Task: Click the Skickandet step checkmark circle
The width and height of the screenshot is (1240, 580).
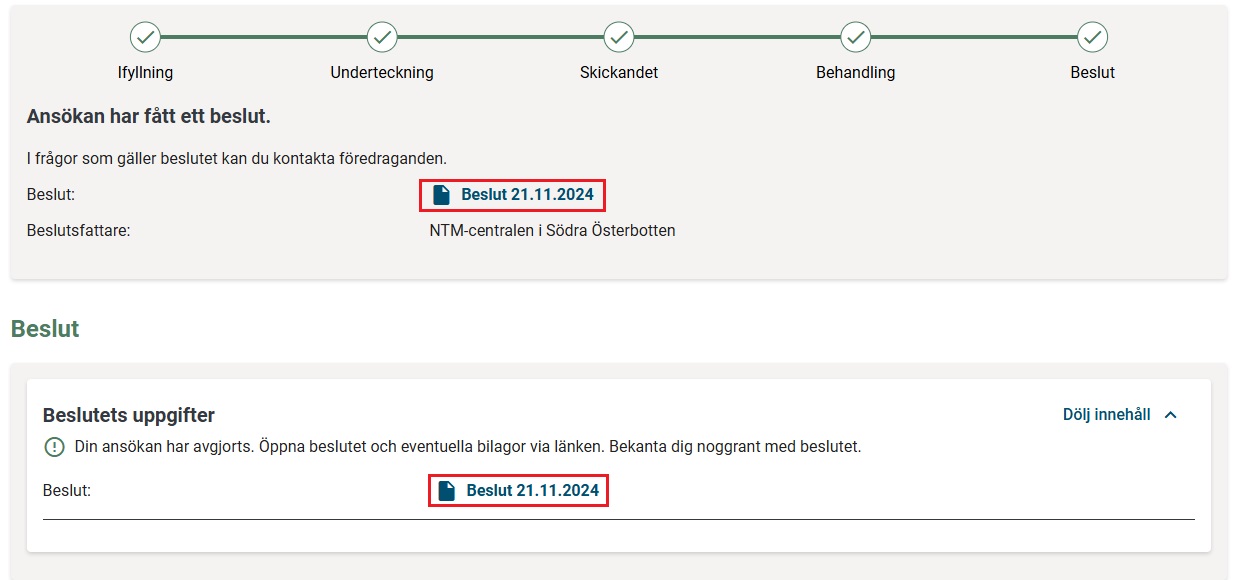Action: [x=619, y=37]
